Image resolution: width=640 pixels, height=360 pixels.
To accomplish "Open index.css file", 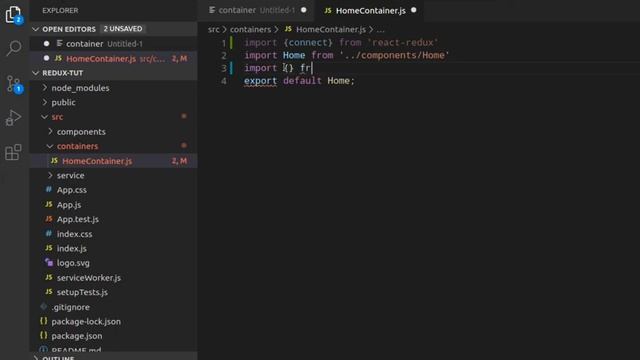I will coord(74,234).
